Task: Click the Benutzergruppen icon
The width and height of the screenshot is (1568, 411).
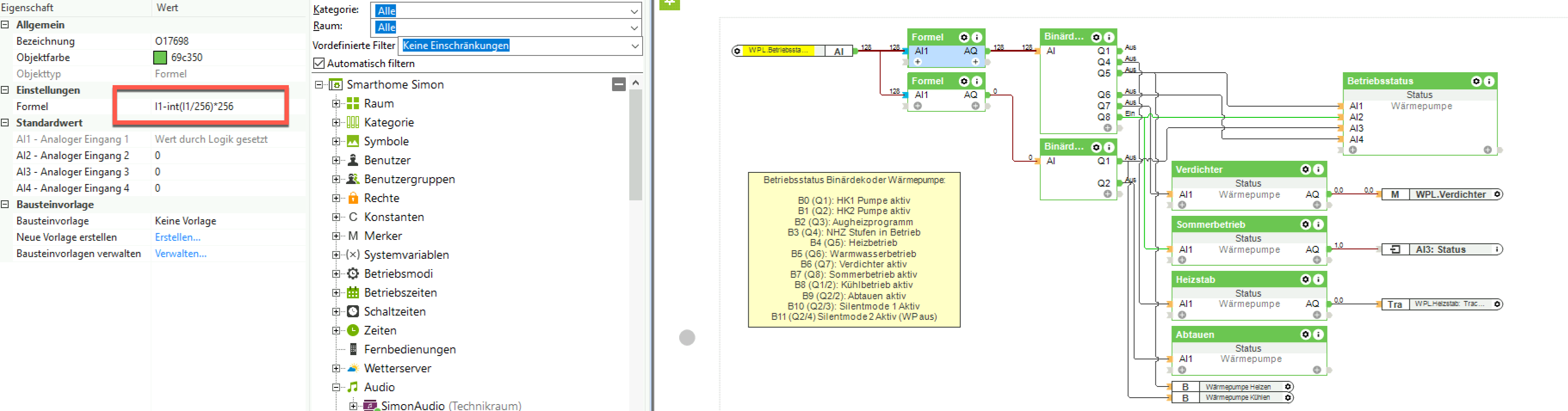Action: point(352,179)
